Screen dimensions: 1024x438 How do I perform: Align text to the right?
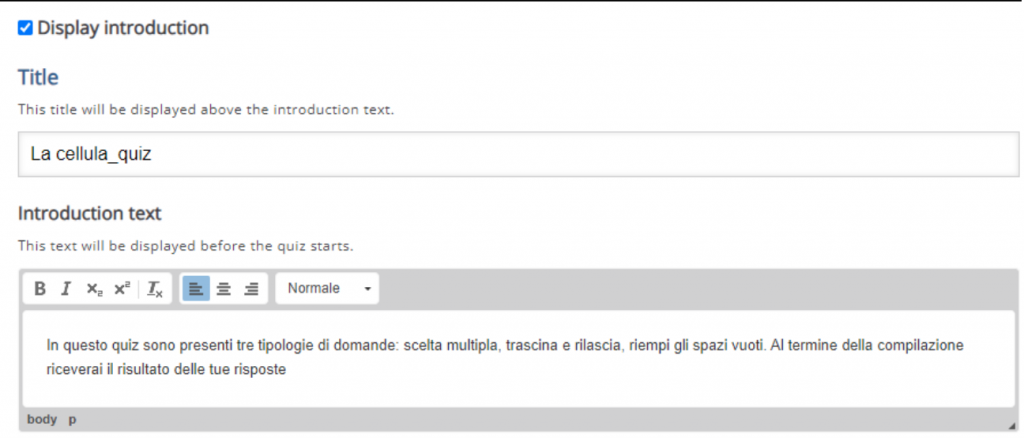(251, 289)
